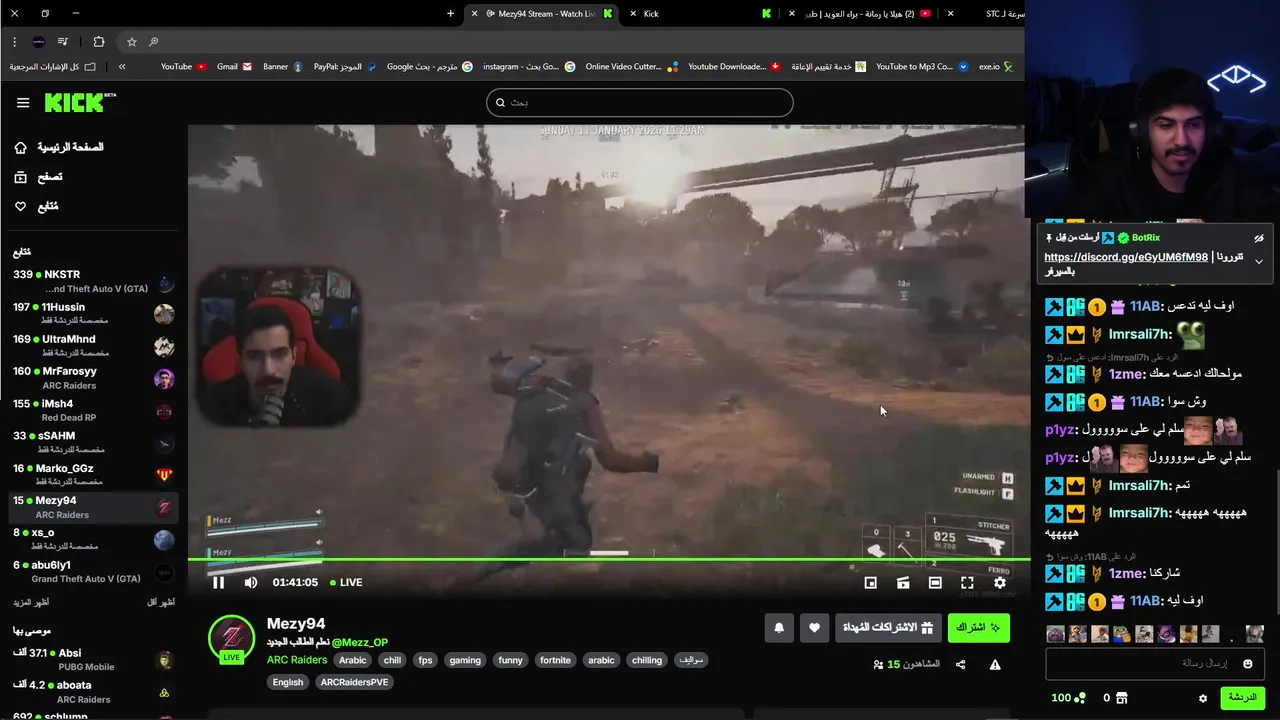
Task: Click the chat message input field
Action: [1154, 663]
